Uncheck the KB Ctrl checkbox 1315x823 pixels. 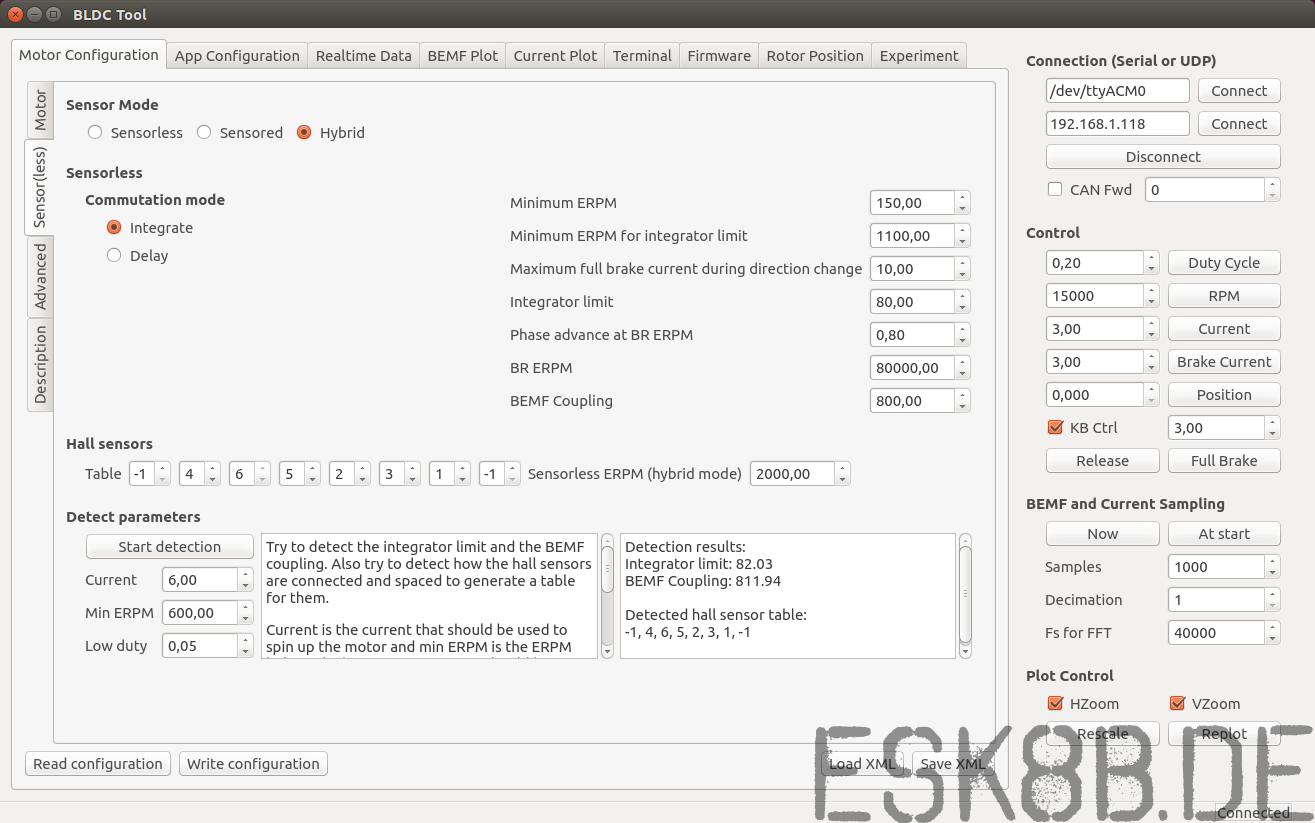(1055, 427)
